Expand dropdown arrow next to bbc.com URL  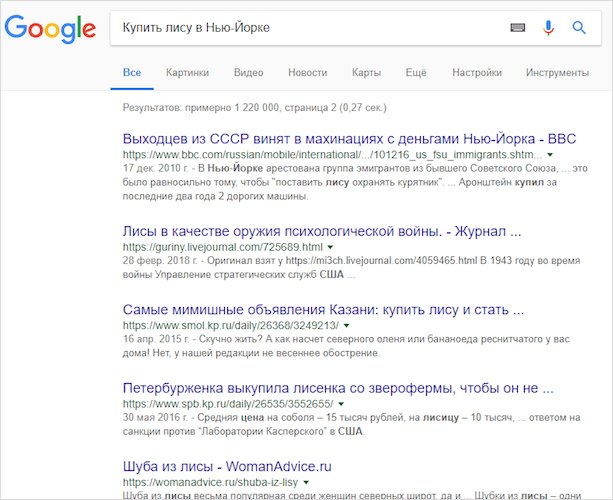[x=550, y=155]
